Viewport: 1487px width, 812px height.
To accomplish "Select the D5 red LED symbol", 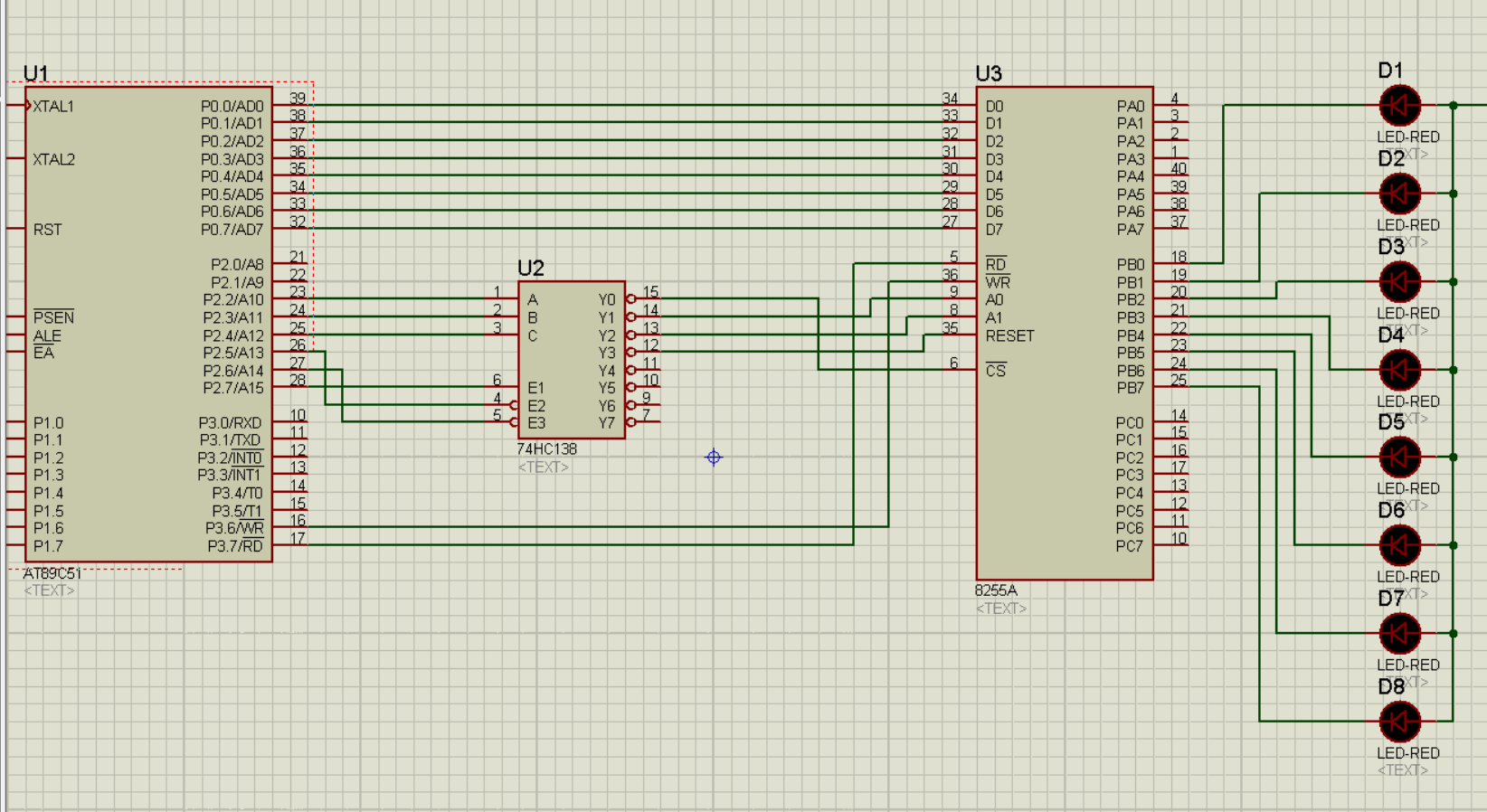I will click(1399, 458).
